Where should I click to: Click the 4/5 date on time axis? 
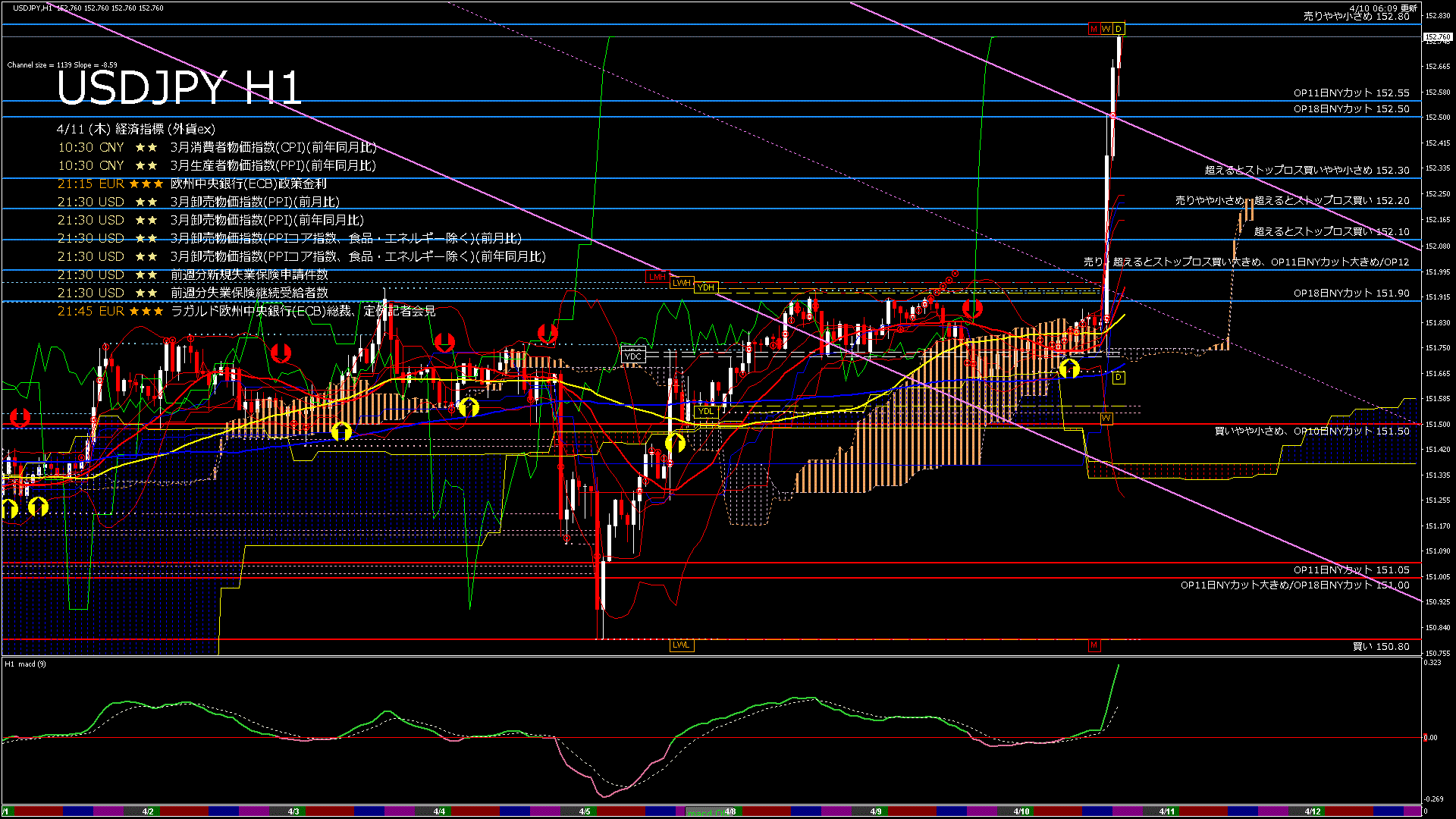coord(585,811)
